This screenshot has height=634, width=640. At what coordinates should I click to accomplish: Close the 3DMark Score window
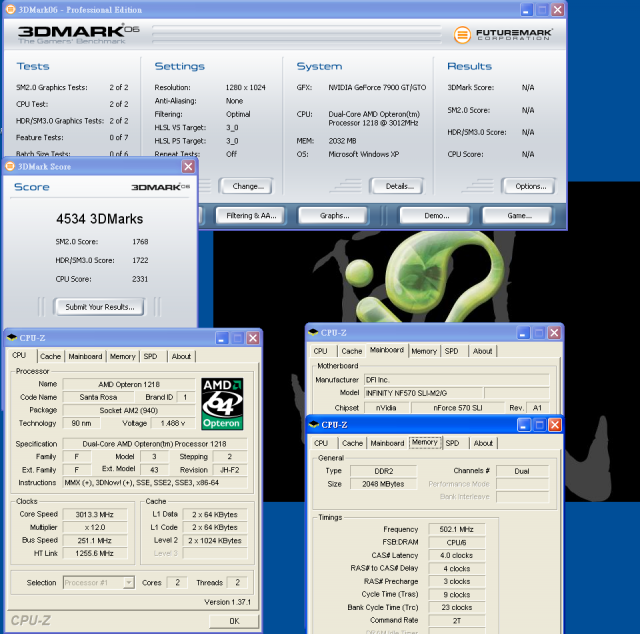pyautogui.click(x=188, y=167)
